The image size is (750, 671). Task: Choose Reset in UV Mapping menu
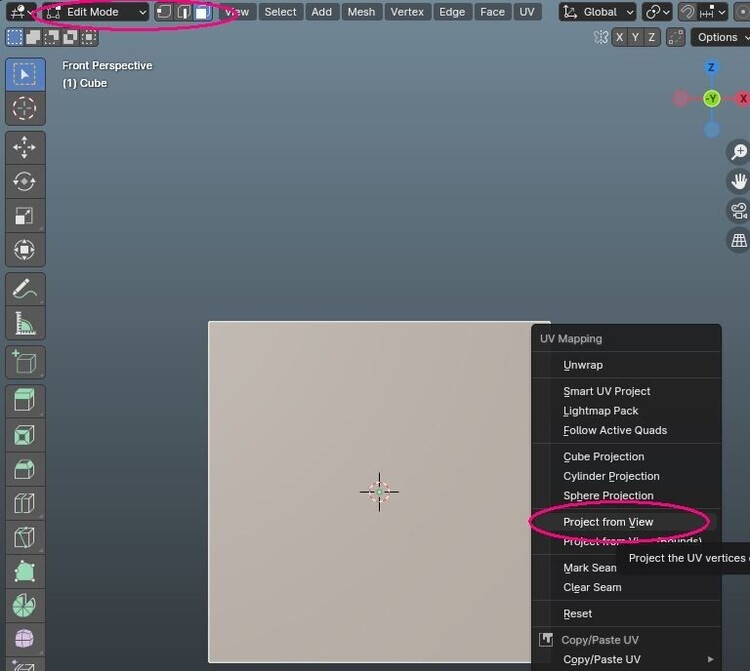tap(626, 614)
